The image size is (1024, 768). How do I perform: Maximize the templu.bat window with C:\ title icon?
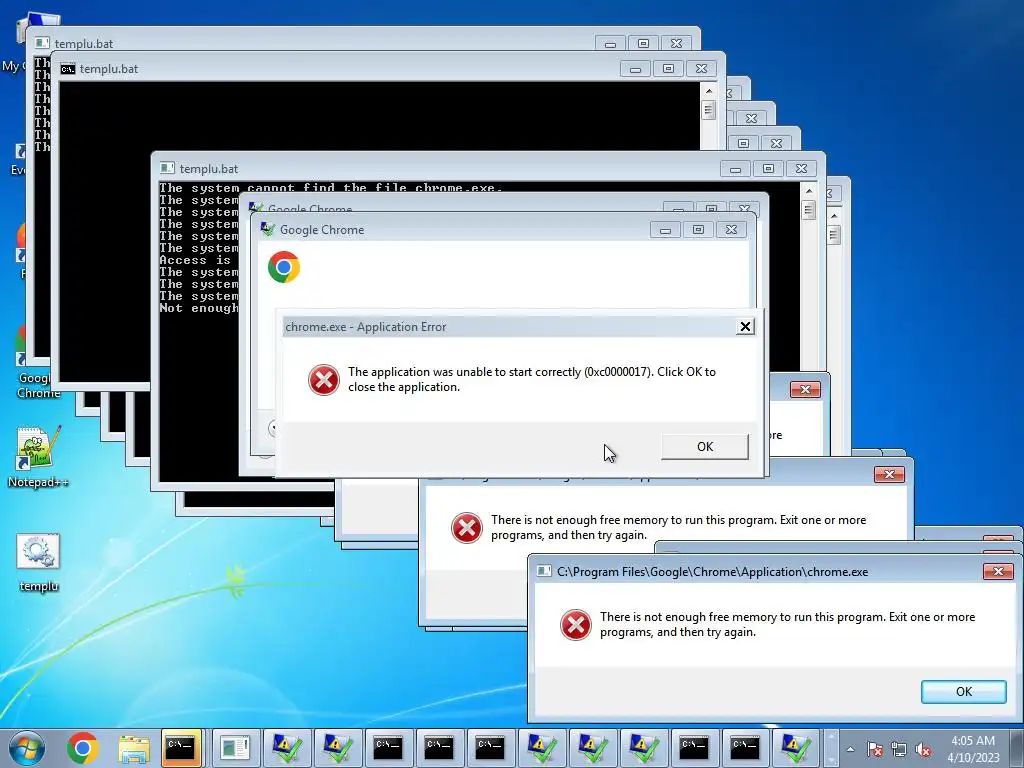668,69
